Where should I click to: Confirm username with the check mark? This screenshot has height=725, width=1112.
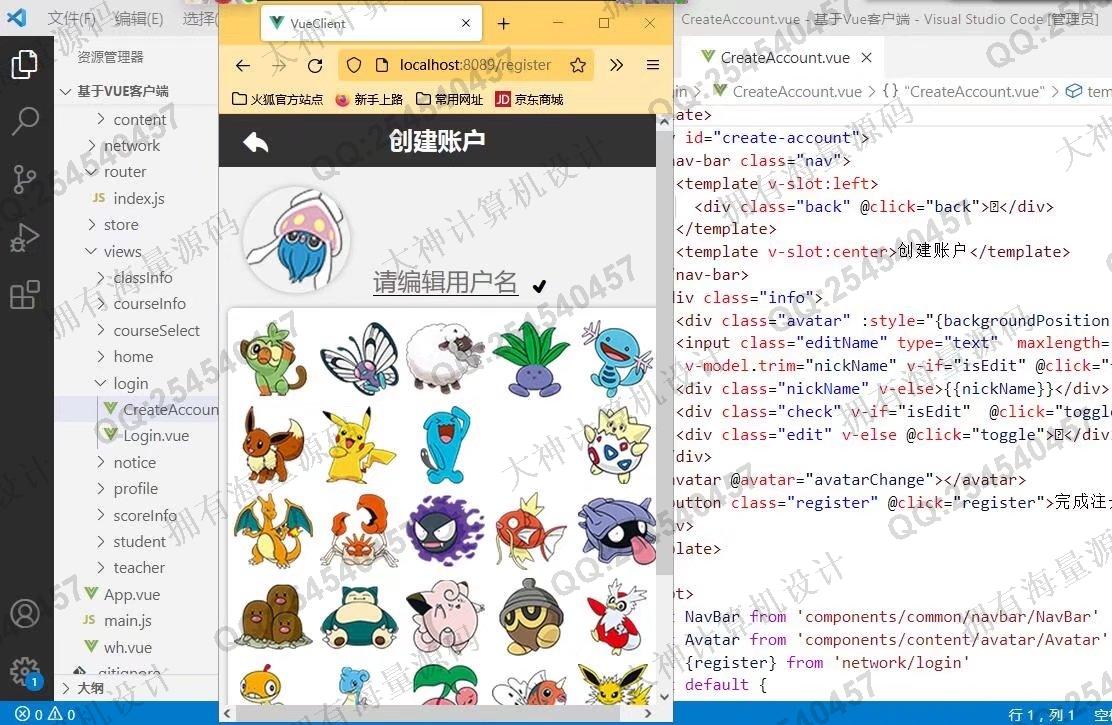(539, 286)
